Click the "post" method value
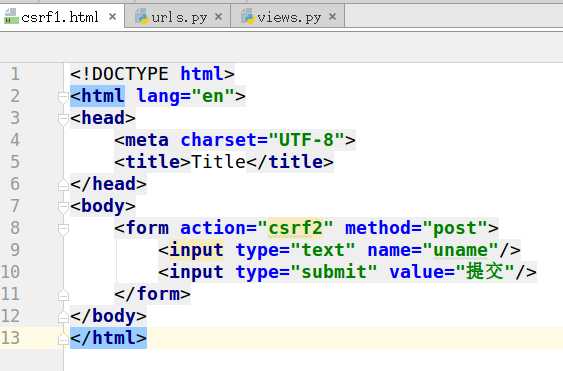Viewport: 563px width, 371px height. (x=455, y=228)
